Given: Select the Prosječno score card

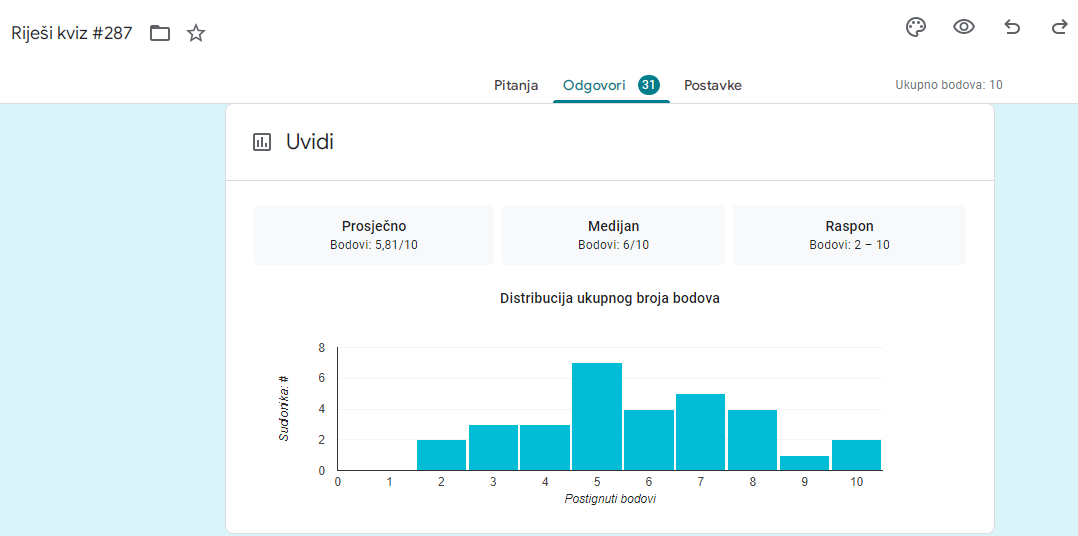Looking at the screenshot, I should 374,235.
